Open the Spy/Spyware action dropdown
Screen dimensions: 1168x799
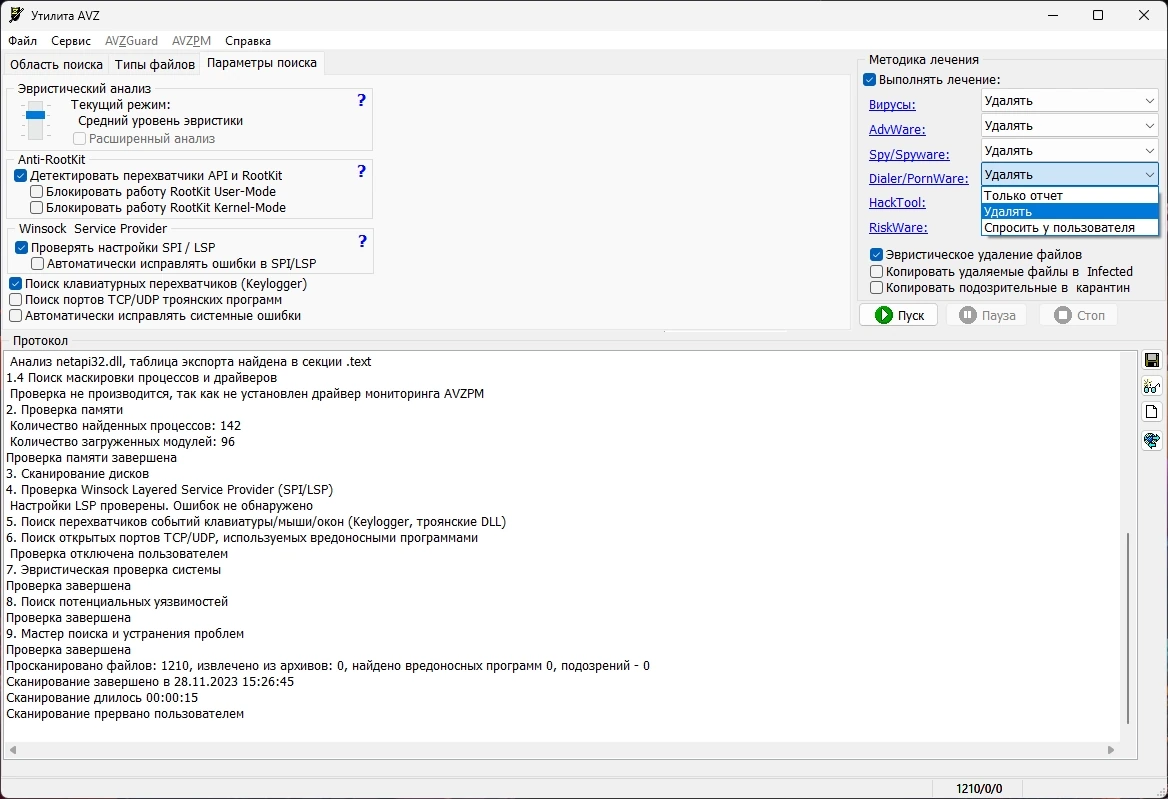[x=1070, y=150]
